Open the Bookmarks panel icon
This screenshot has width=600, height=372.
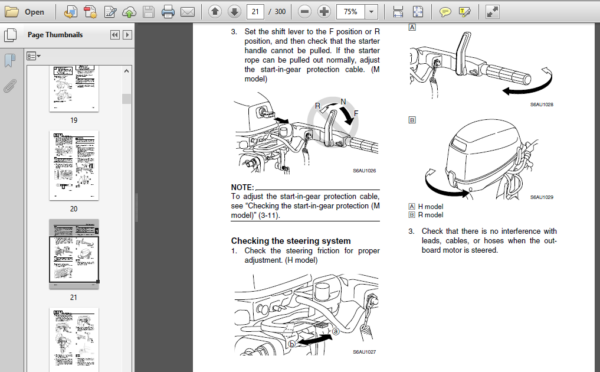coord(10,60)
